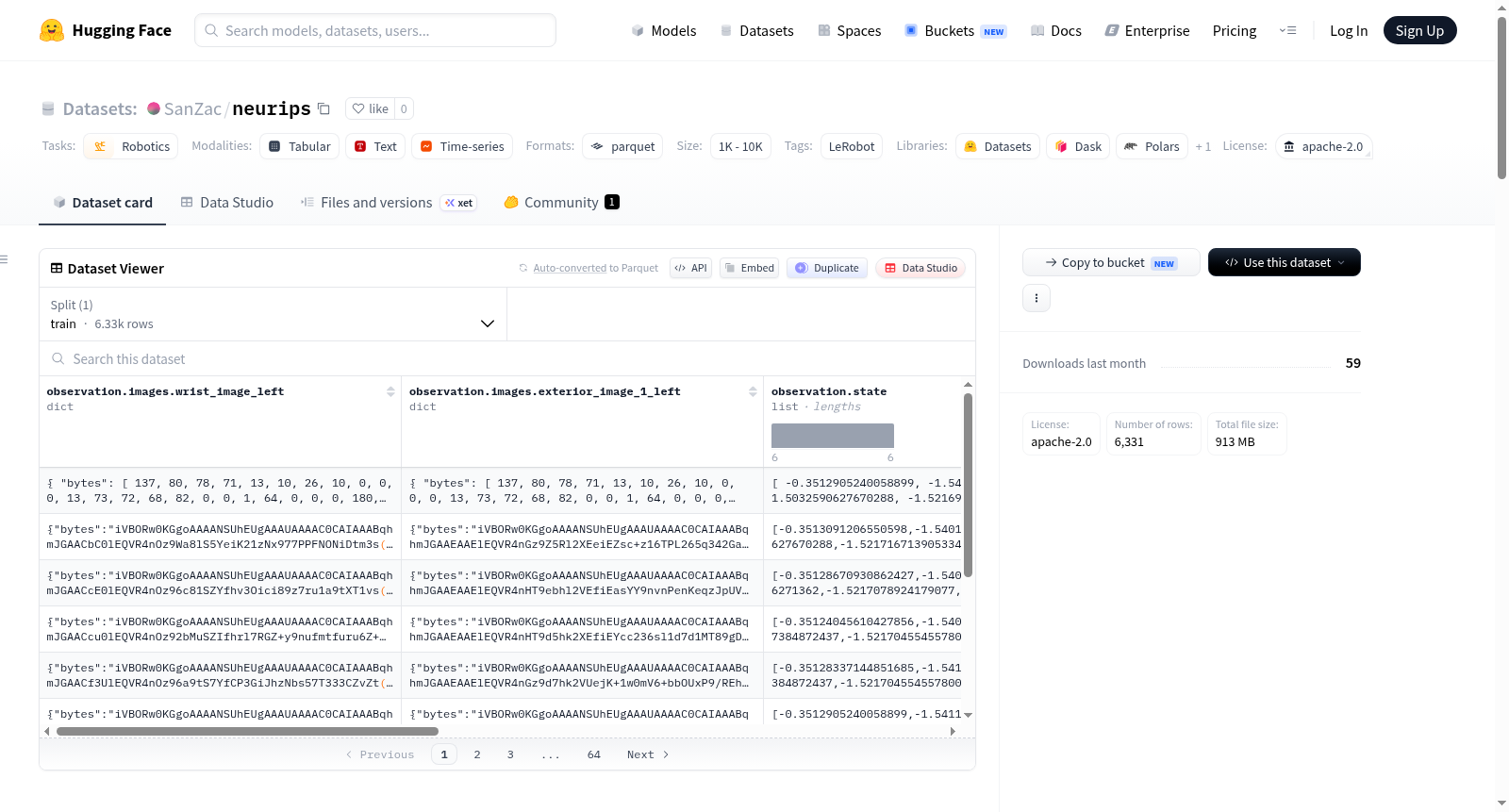Select page 1 in pagination

tap(444, 754)
